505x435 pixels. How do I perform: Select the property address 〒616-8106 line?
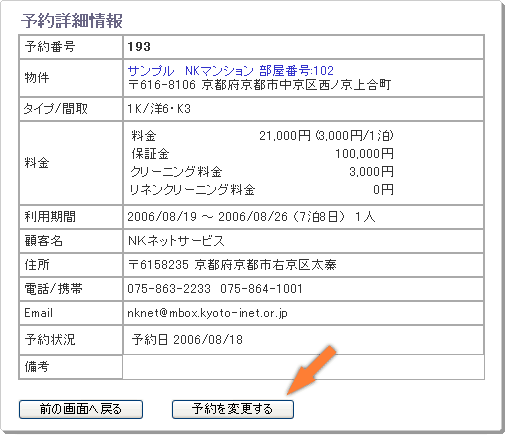[x=259, y=85]
